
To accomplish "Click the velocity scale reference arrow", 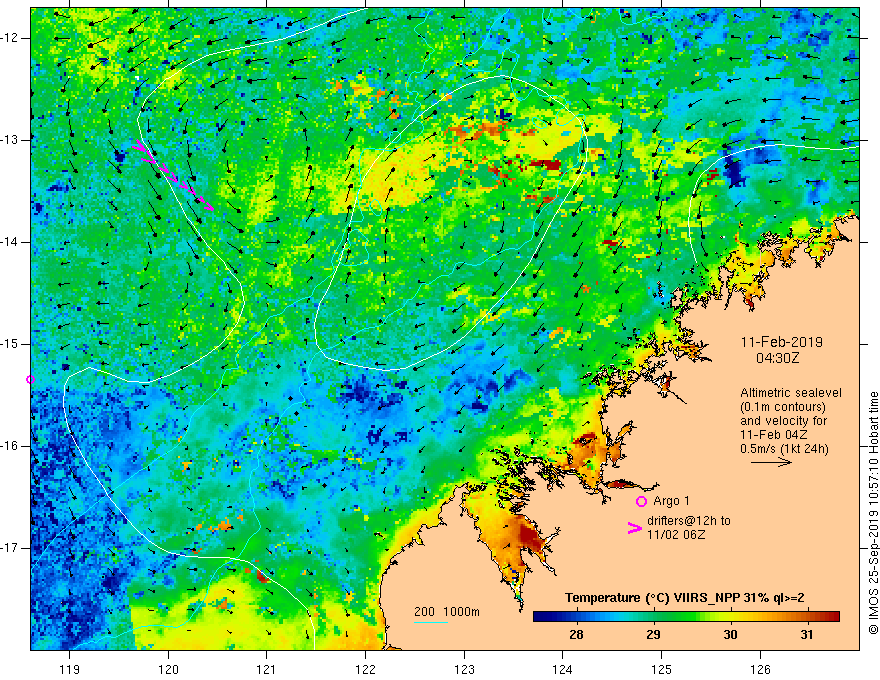I will coord(771,462).
